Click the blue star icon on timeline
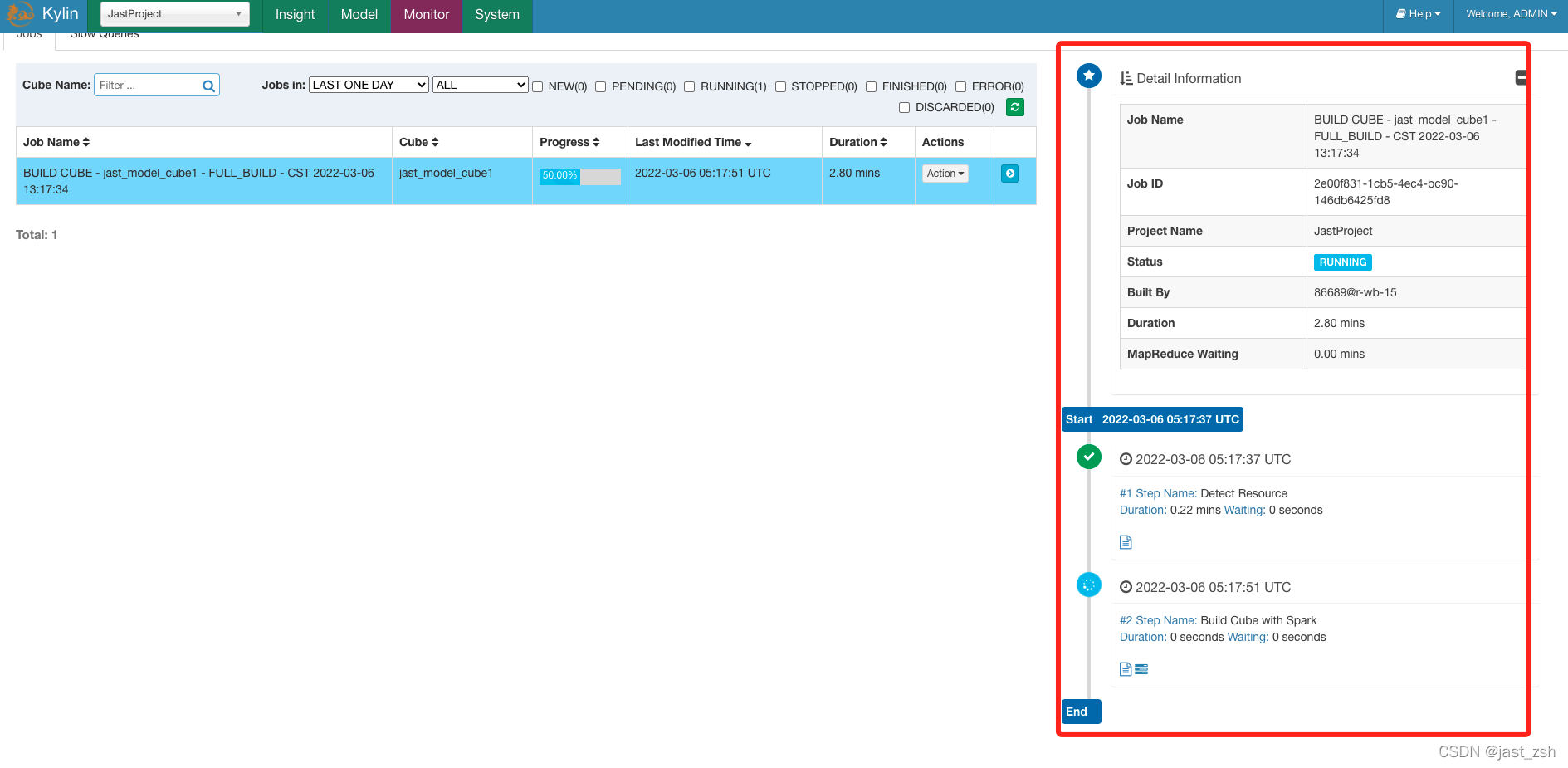Viewport: 1568px width, 768px height. coord(1088,76)
